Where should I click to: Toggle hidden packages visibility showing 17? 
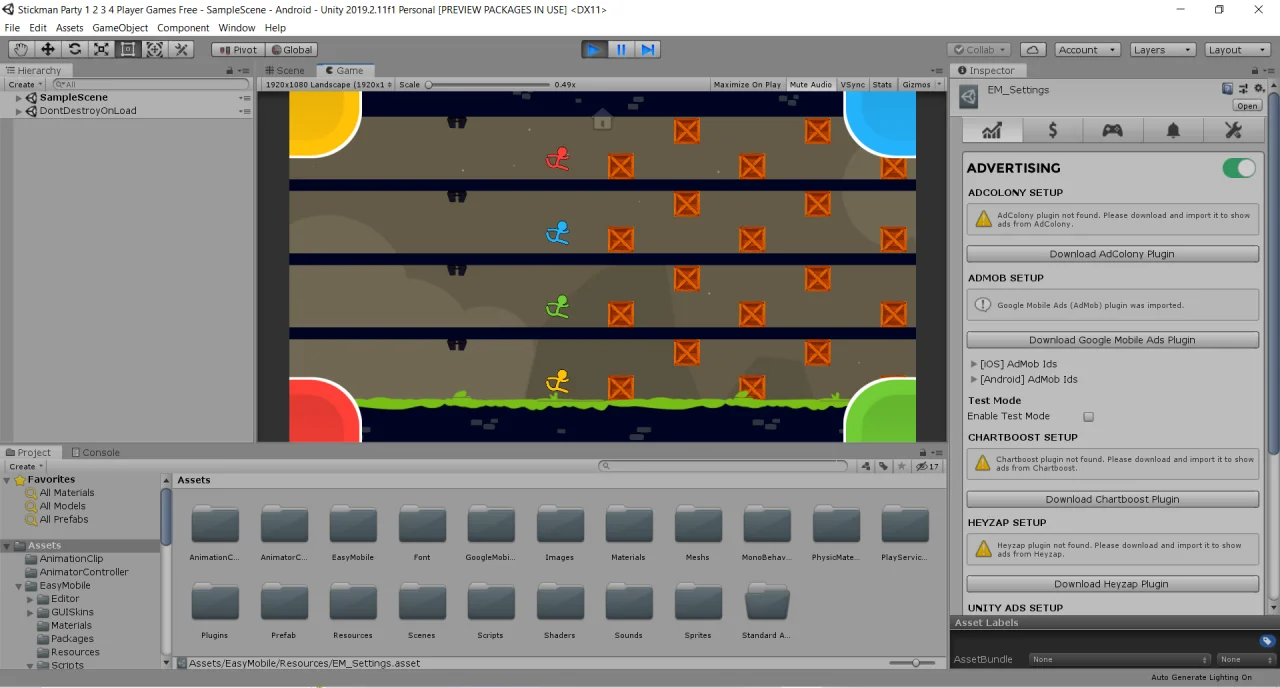pyautogui.click(x=928, y=466)
